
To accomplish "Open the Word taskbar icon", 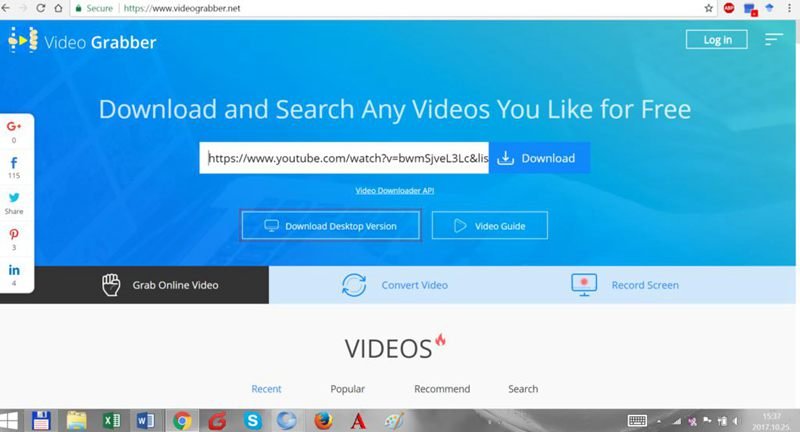I will tap(145, 421).
